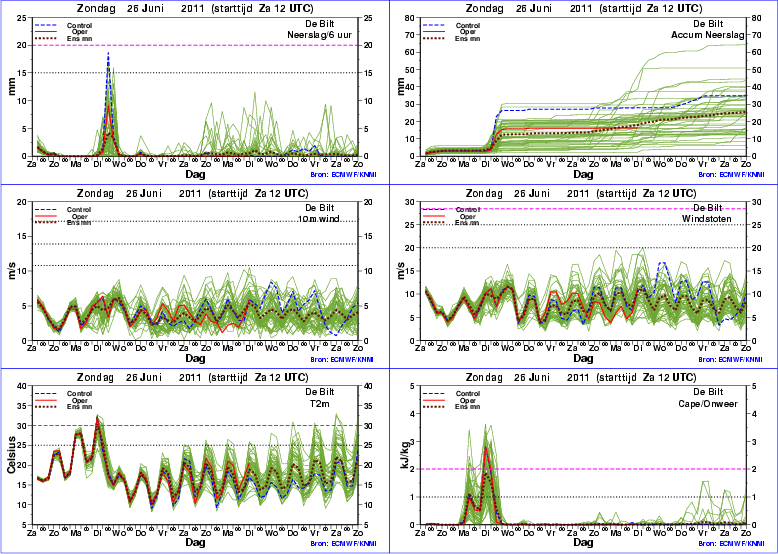This screenshot has height=554, width=778.
Task: Click 'Ens mn' legend entry in T2m chart
Action: (79, 407)
